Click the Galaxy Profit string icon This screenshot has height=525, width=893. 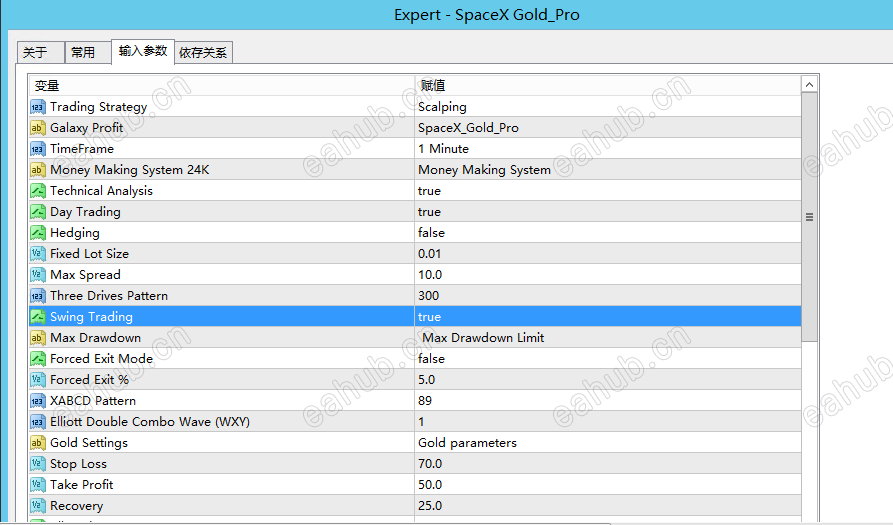tap(38, 128)
